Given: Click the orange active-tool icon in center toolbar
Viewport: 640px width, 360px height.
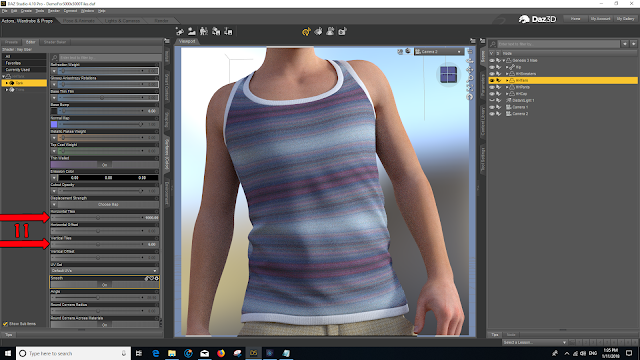Looking at the screenshot, I should 306,31.
